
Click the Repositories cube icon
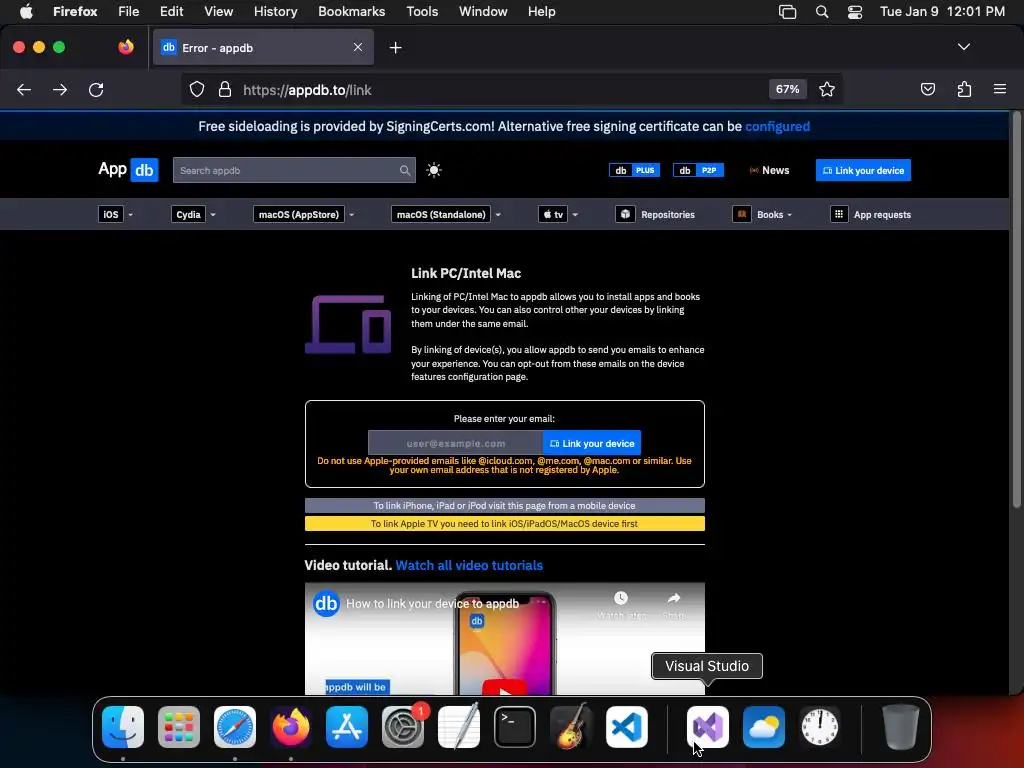tap(625, 214)
